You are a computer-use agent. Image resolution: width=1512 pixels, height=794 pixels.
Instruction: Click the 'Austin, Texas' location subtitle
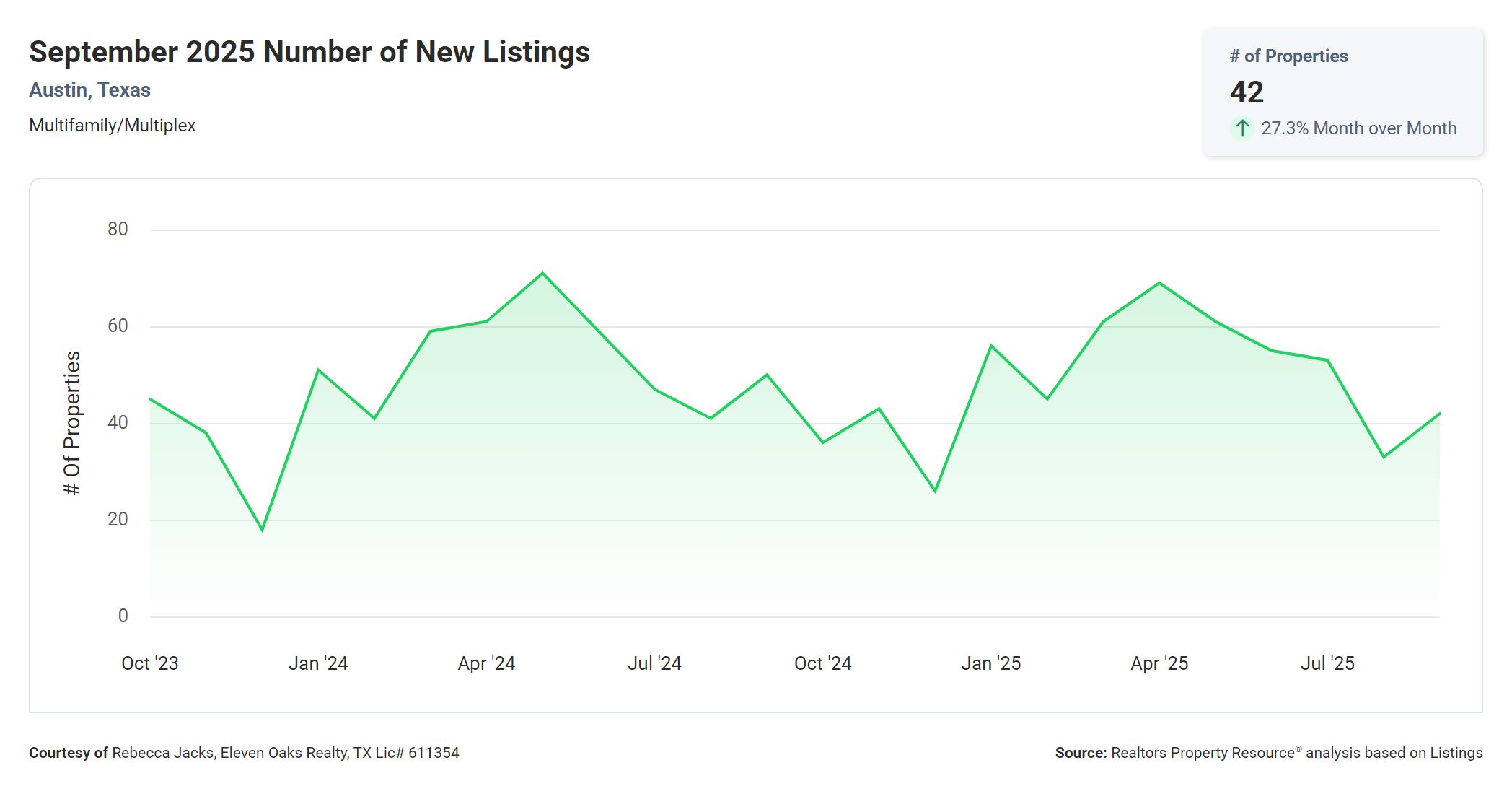(x=89, y=90)
